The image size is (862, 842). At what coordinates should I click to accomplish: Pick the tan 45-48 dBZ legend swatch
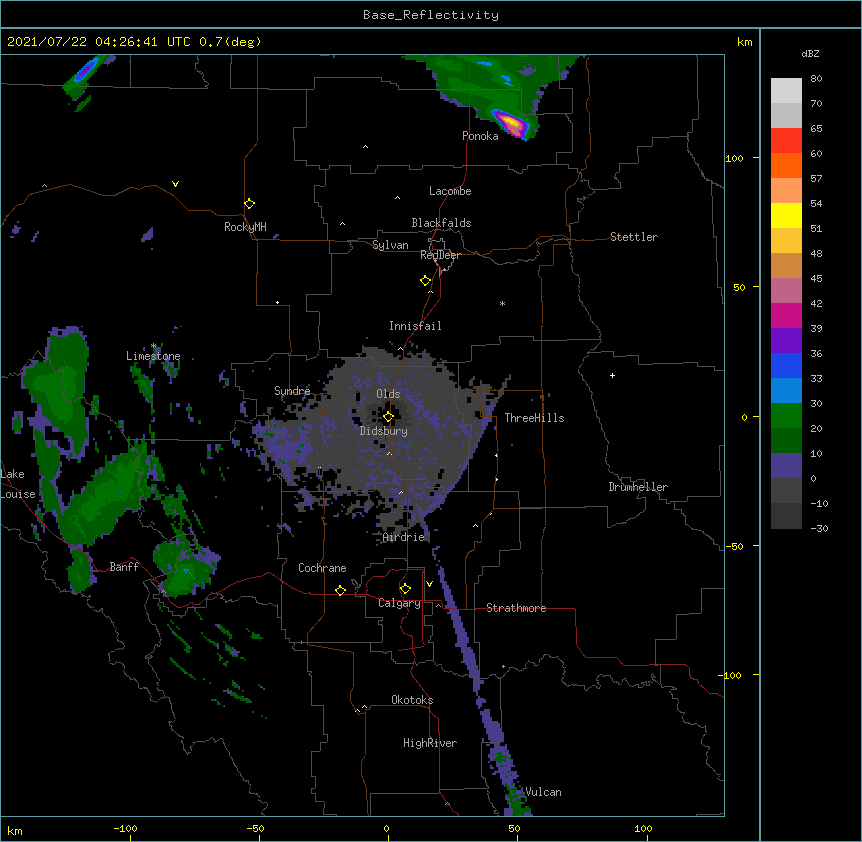pos(786,265)
